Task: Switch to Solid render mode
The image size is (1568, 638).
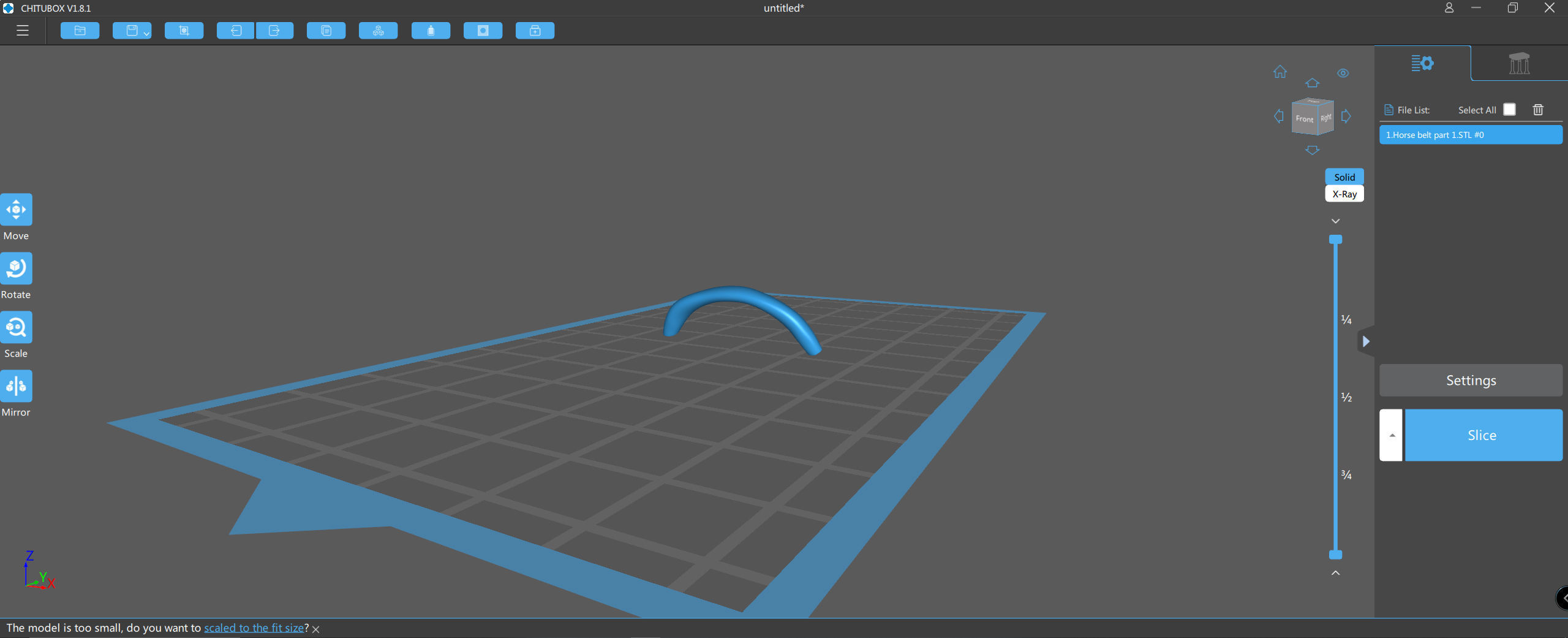Action: coord(1344,177)
